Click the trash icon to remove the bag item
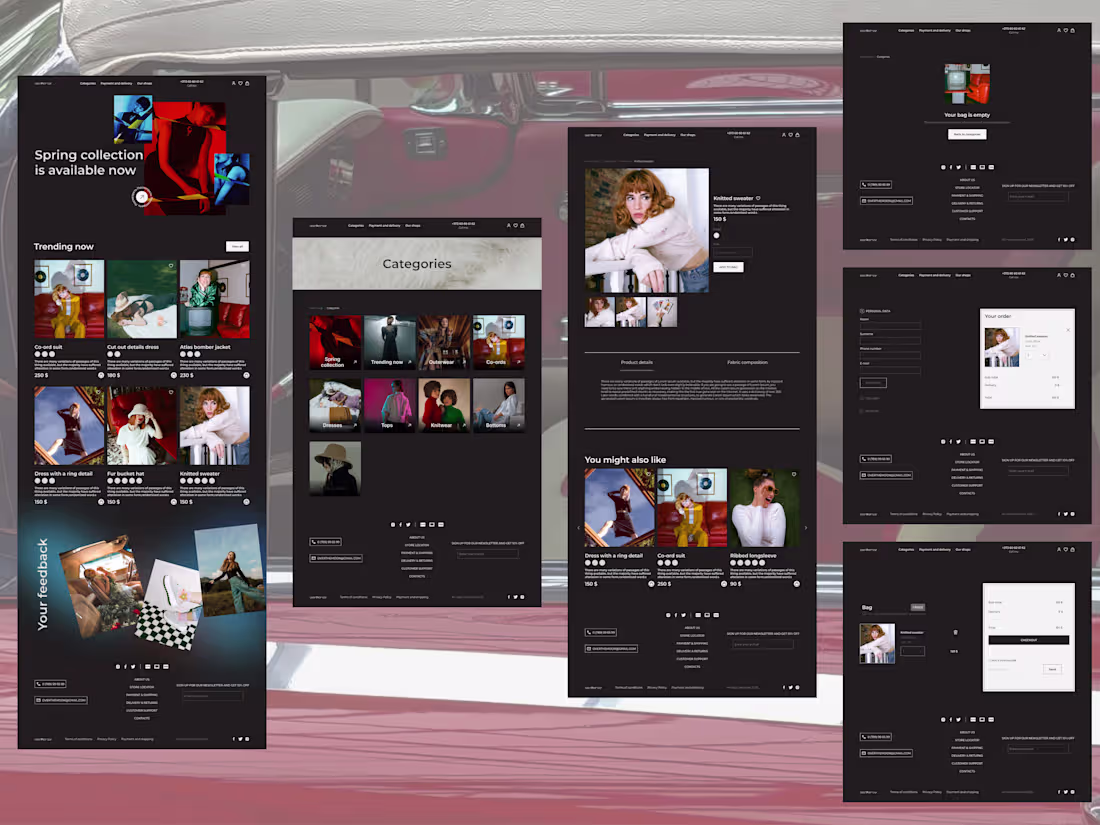Screen dimensions: 1100x825 coord(955,633)
